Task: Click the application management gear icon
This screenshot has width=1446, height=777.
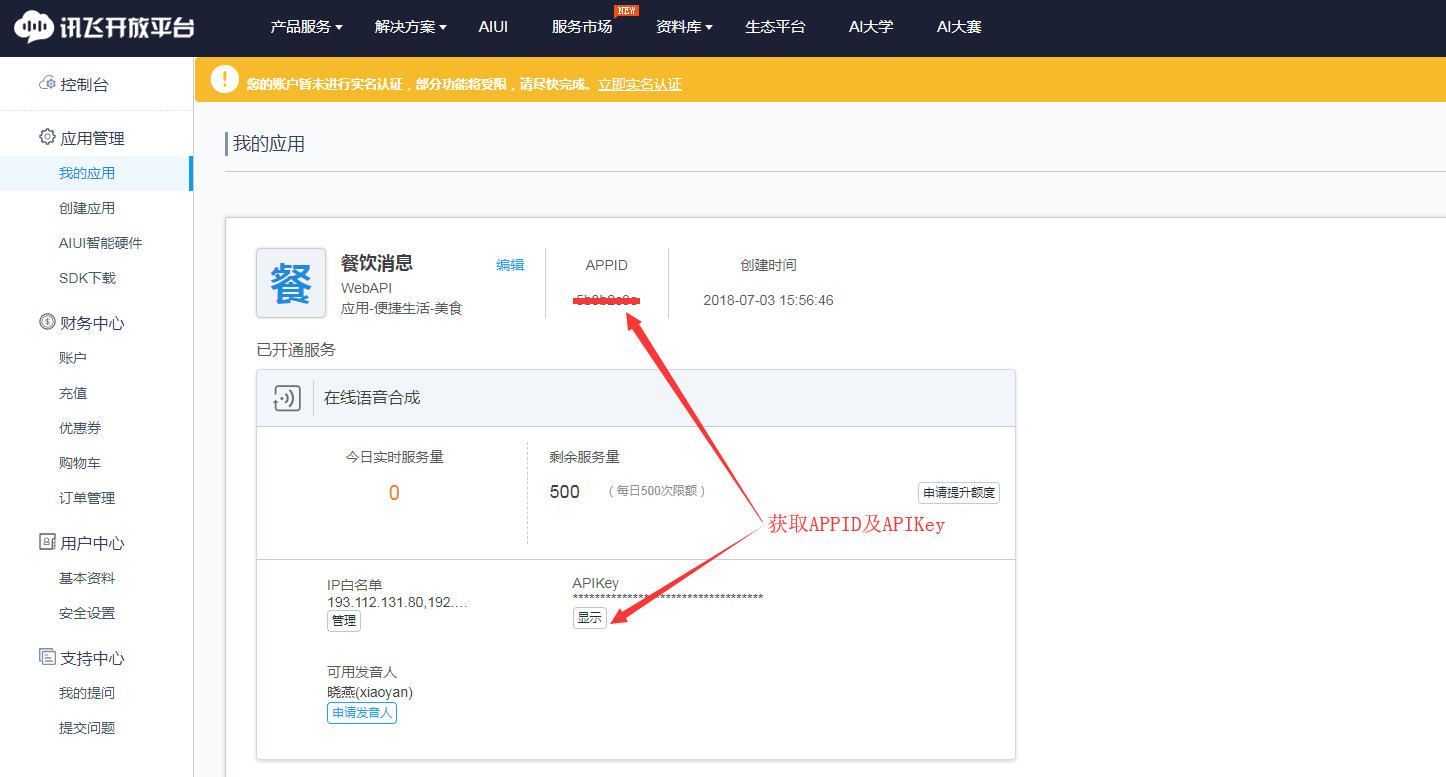Action: click(47, 137)
